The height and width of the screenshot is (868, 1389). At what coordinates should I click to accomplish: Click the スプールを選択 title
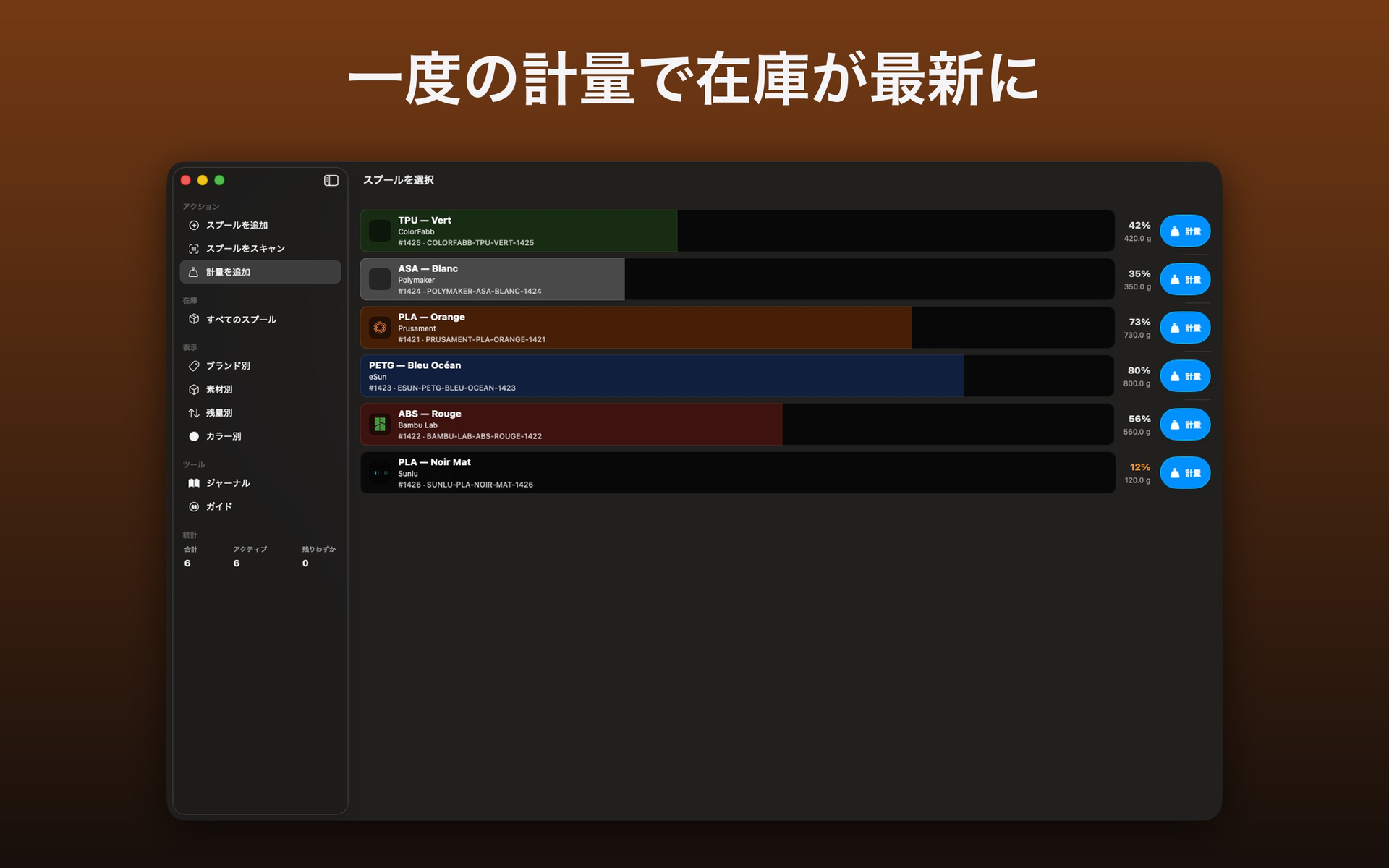click(x=399, y=180)
